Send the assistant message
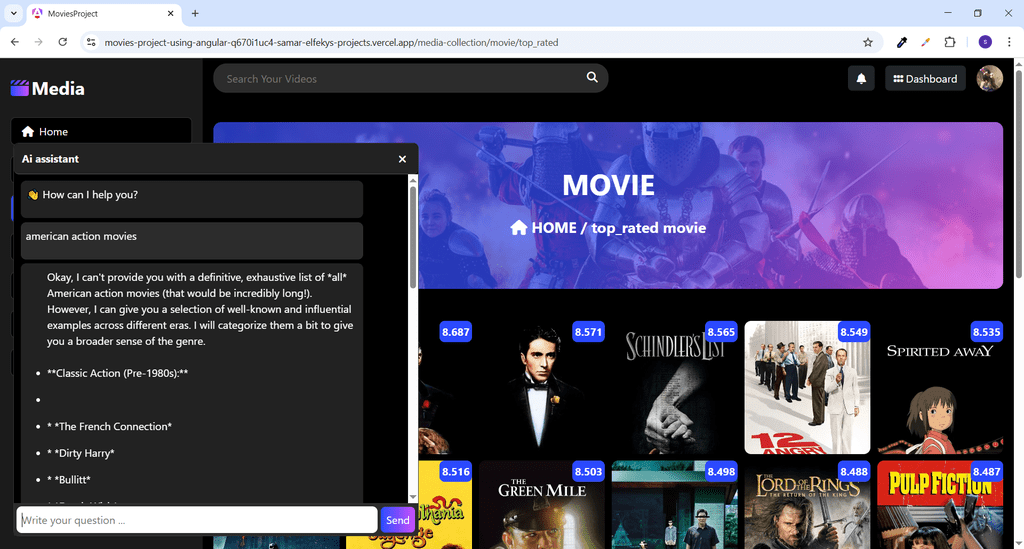This screenshot has width=1024, height=549. [x=397, y=520]
